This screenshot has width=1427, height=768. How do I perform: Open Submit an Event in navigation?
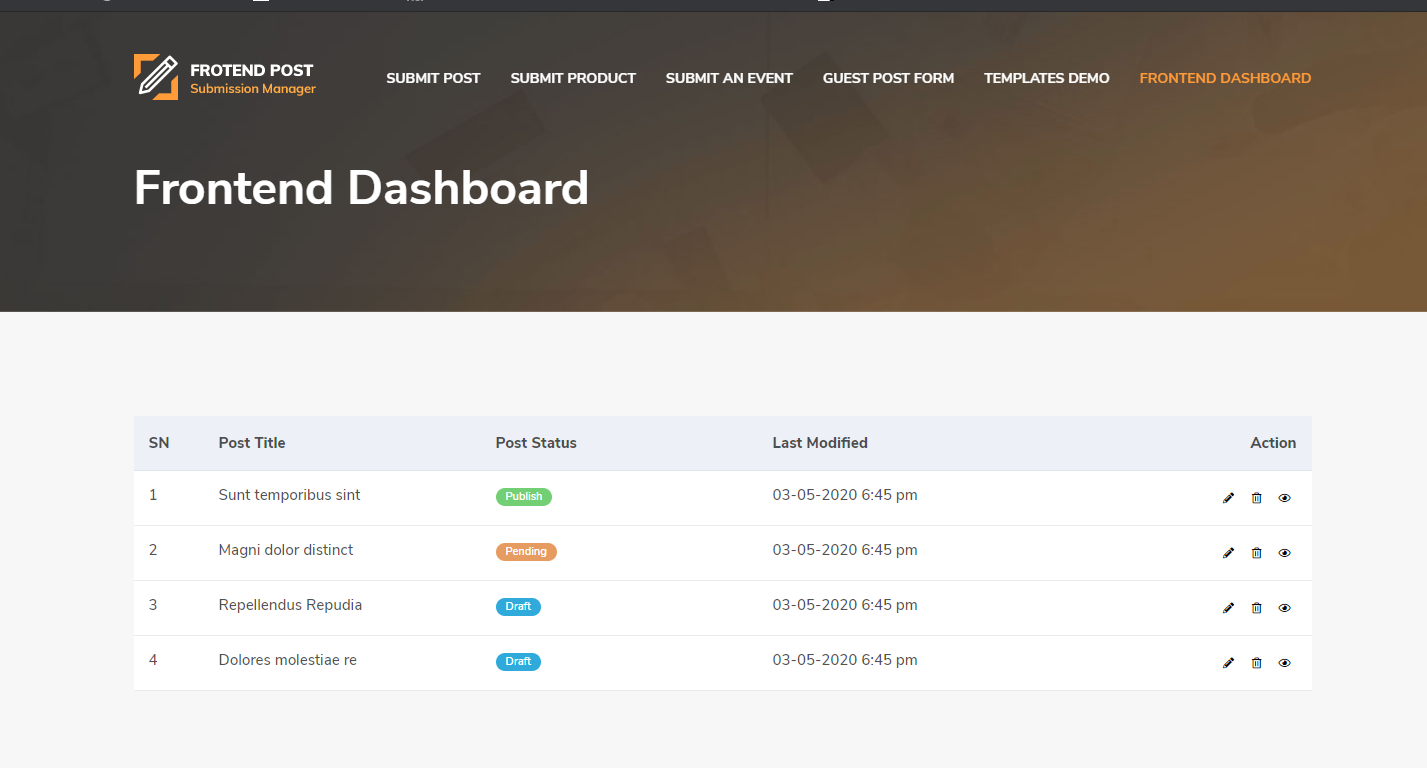point(729,78)
